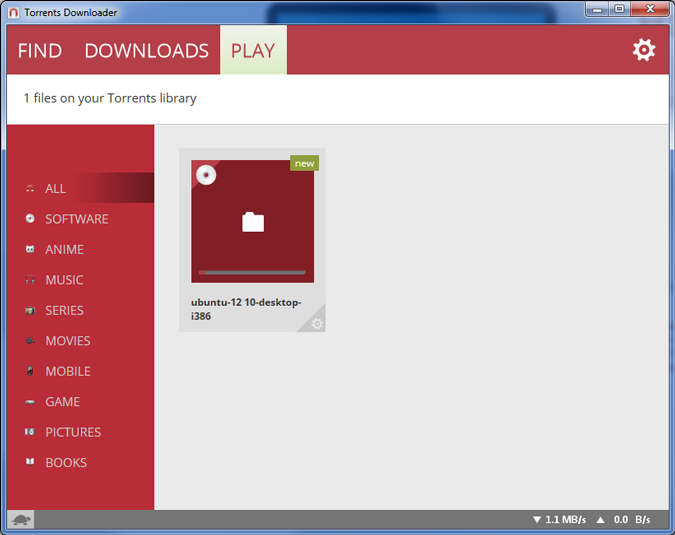This screenshot has height=535, width=675.
Task: Click the Music category icon
Action: [30, 280]
